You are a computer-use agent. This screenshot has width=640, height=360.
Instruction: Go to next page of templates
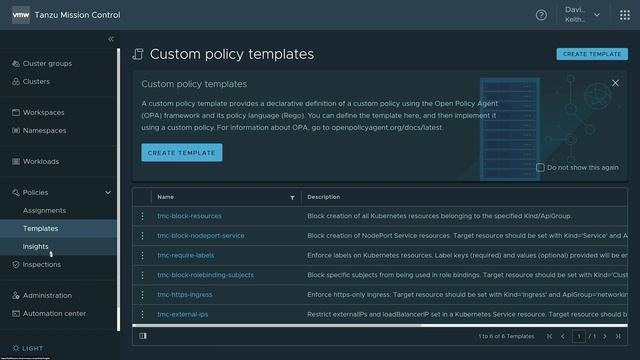point(605,336)
